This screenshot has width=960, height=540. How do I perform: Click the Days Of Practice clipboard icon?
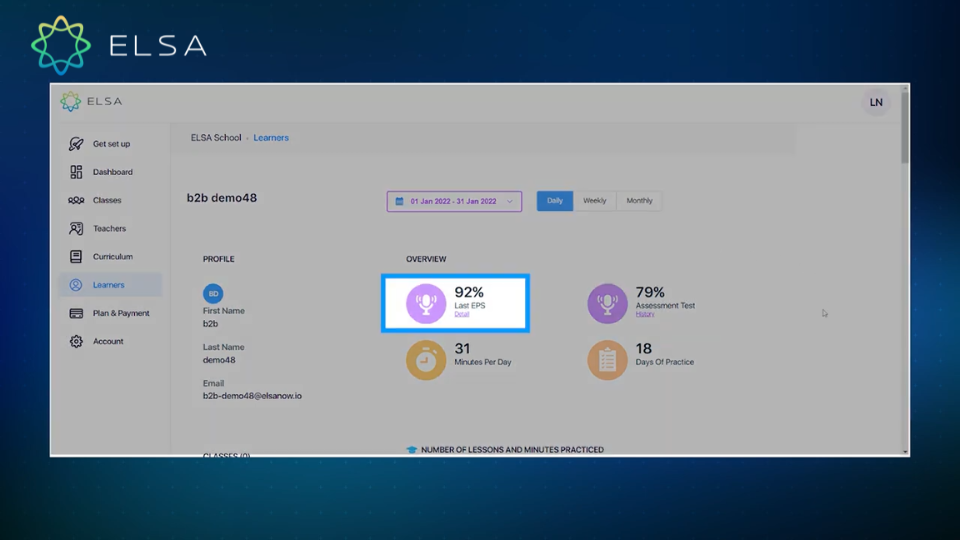[607, 360]
